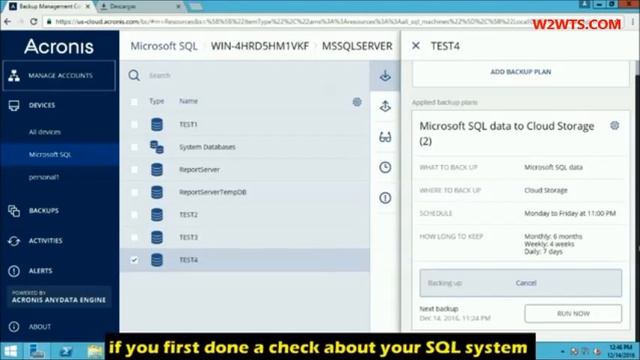This screenshot has width=640, height=360.
Task: Sort by the Type column header
Action: [157, 101]
